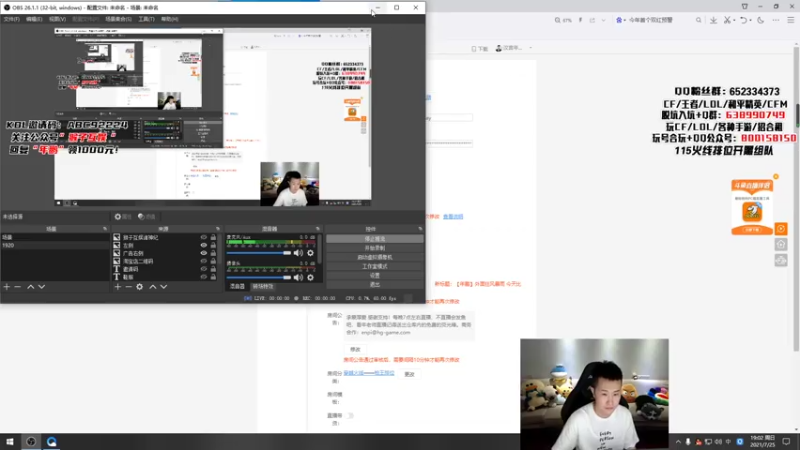Image resolution: width=800 pixels, height=450 pixels.
Task: Select the 1920 scene in the scenes list
Action: pos(55,245)
